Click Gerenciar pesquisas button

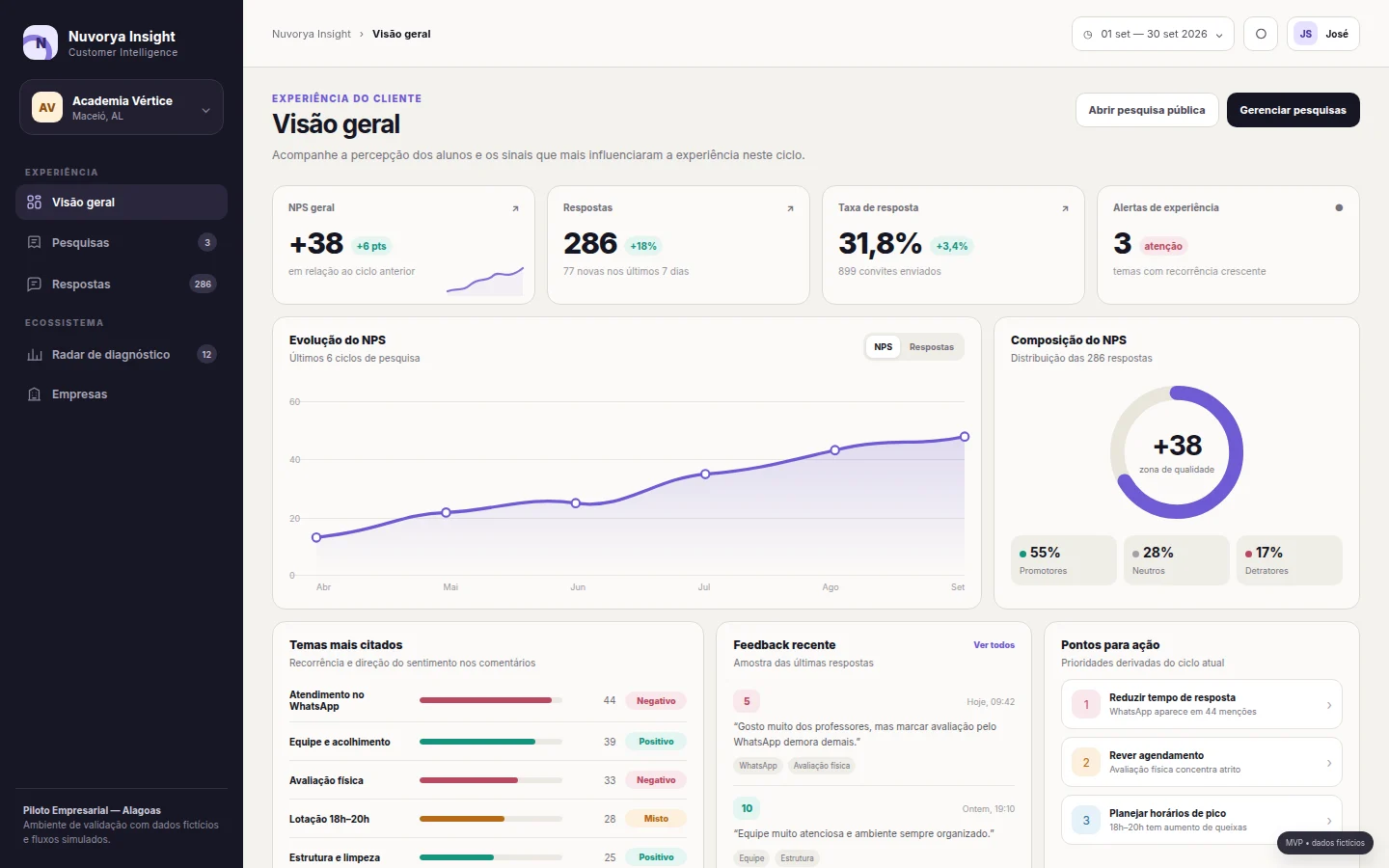[x=1294, y=110]
